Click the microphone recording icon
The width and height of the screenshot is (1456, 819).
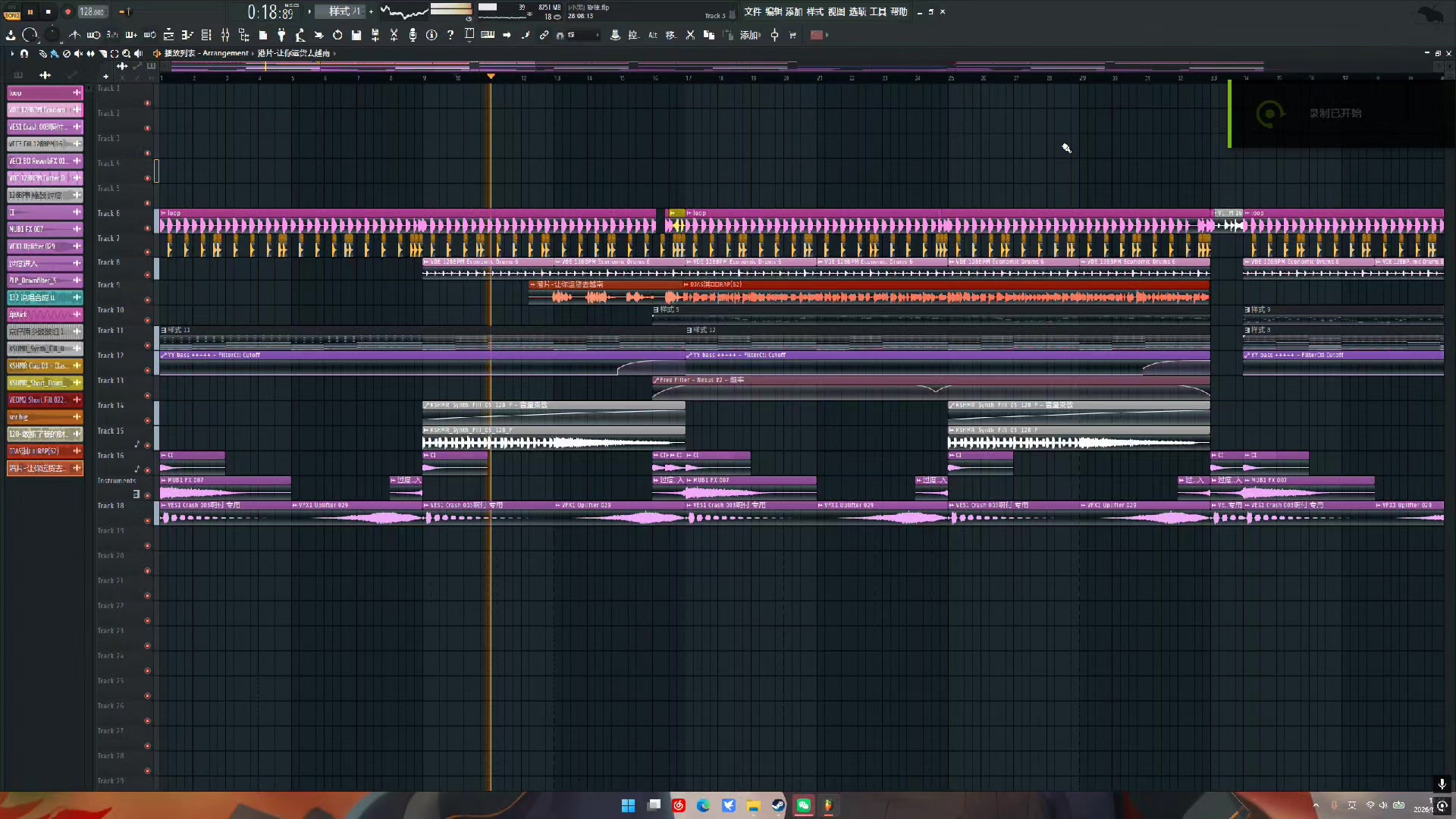(413, 35)
